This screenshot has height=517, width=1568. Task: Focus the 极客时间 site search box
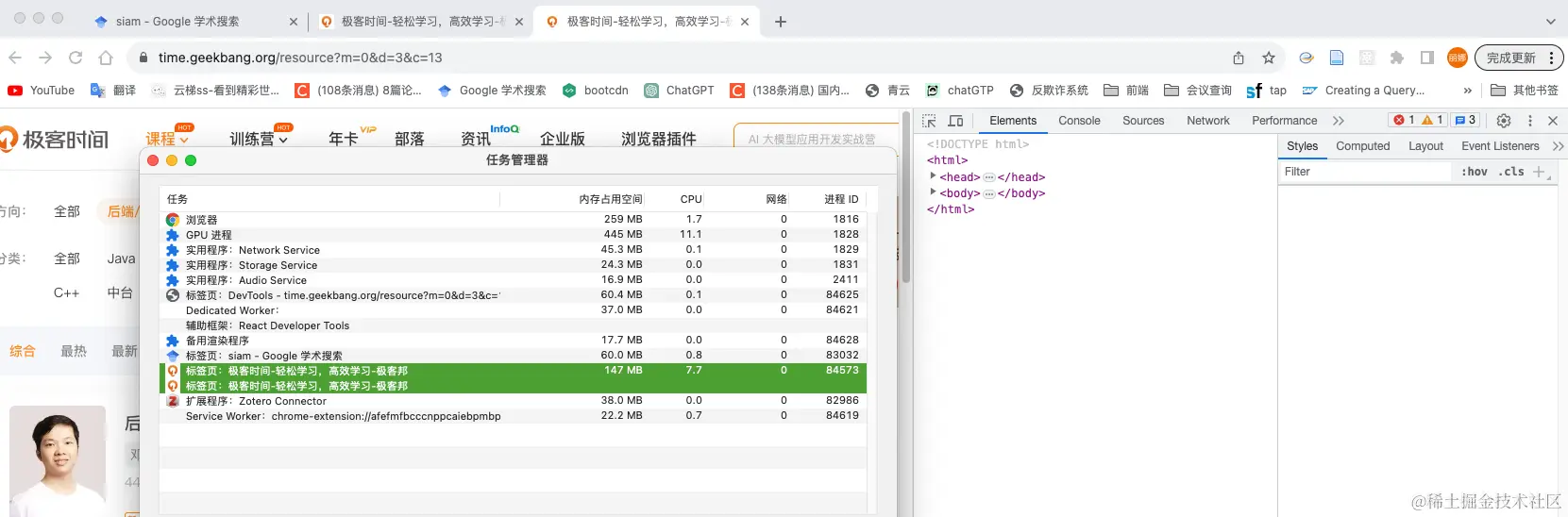[816, 138]
